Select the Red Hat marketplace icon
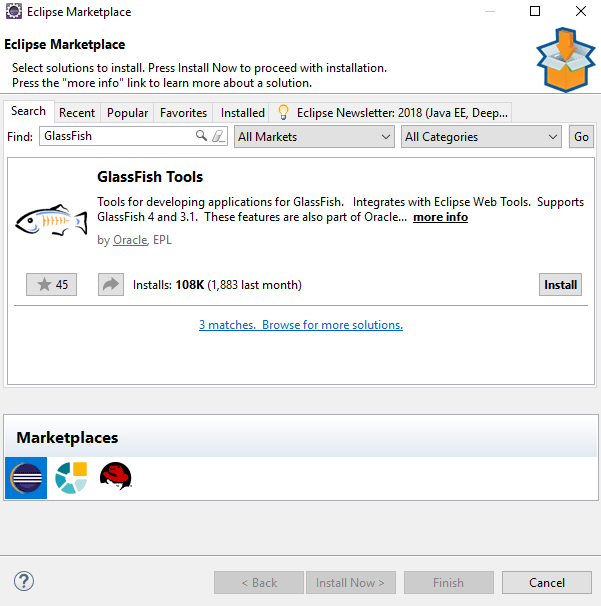This screenshot has height=606, width=601. point(116,476)
